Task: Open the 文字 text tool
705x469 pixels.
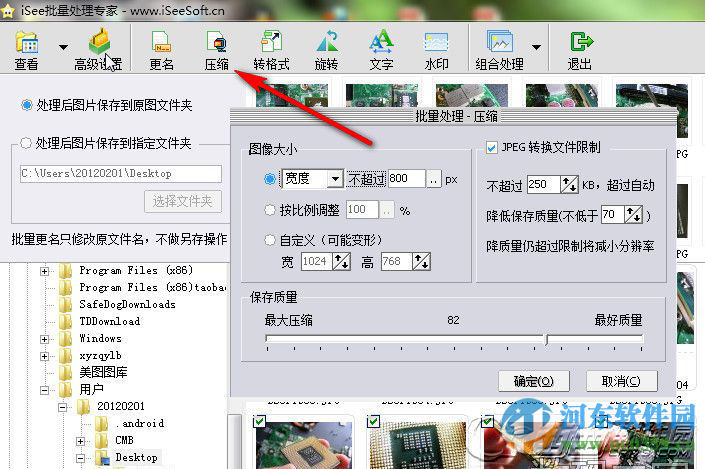Action: (381, 50)
